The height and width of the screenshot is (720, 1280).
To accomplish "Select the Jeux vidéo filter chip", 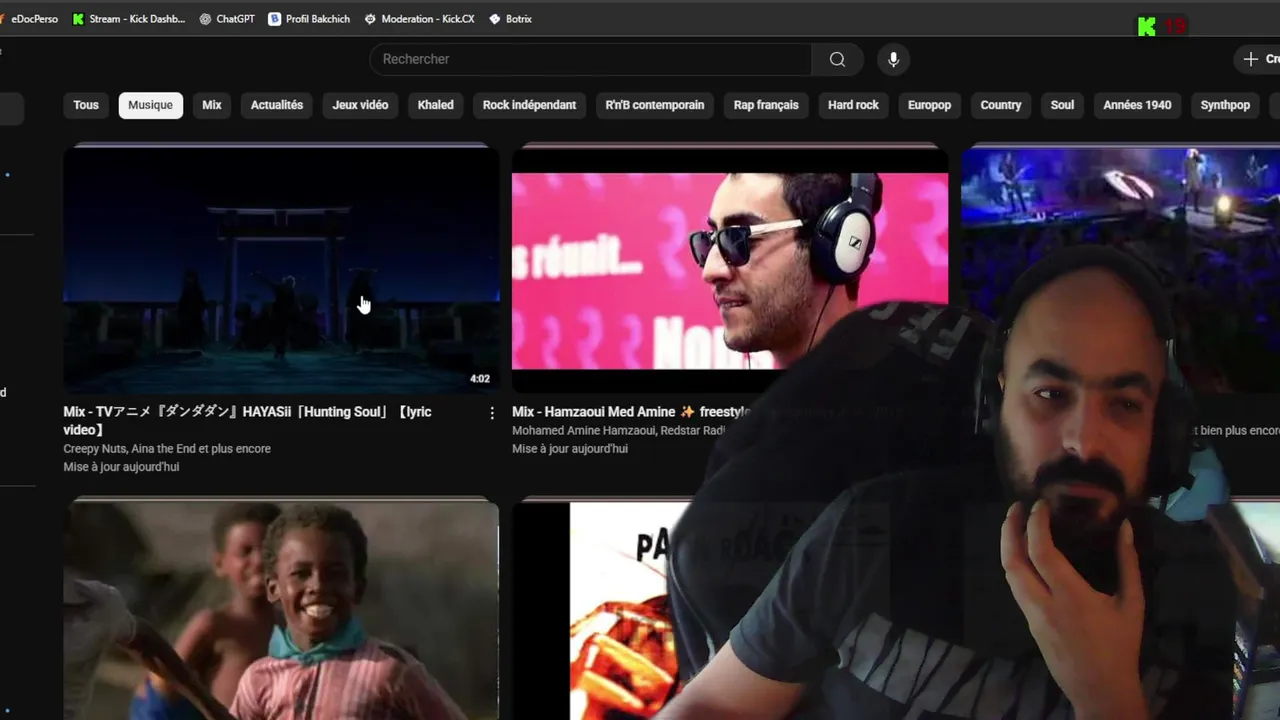I will [x=360, y=105].
